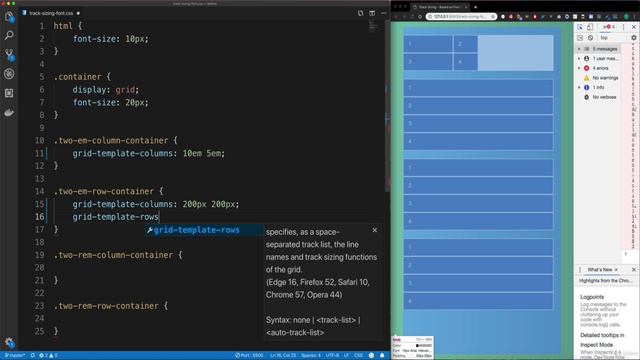
Task: Select the track-sizing-font.css editor tab
Action: (51, 13)
